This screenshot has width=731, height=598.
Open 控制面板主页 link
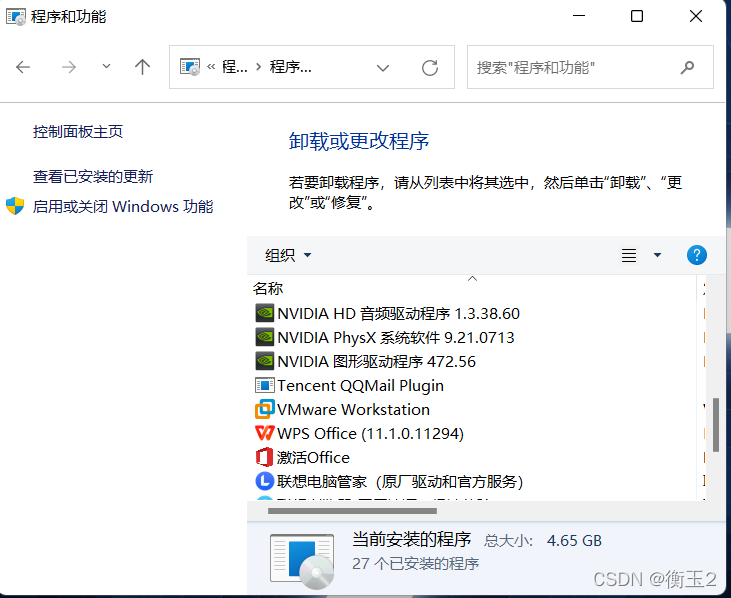(78, 131)
